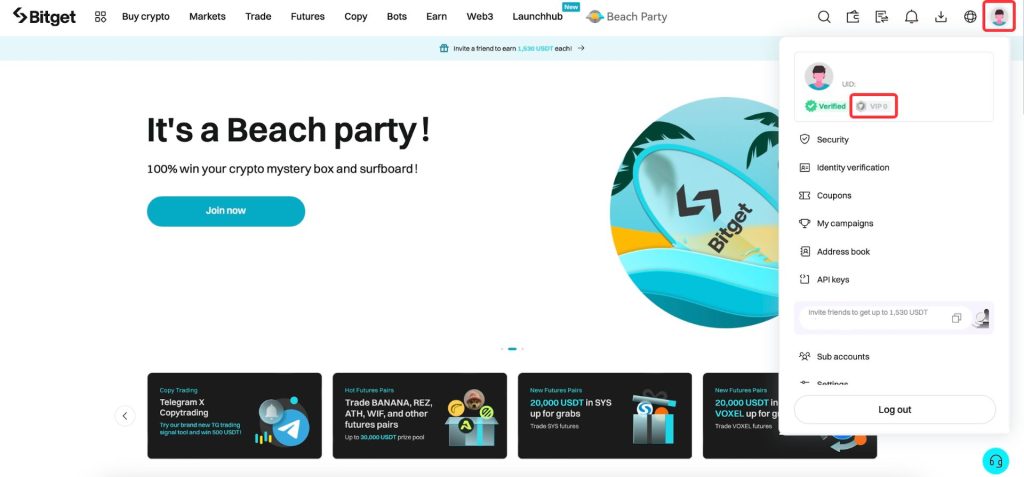Image resolution: width=1024 pixels, height=477 pixels.
Task: Open the Launchhub menu item
Action: click(x=537, y=17)
